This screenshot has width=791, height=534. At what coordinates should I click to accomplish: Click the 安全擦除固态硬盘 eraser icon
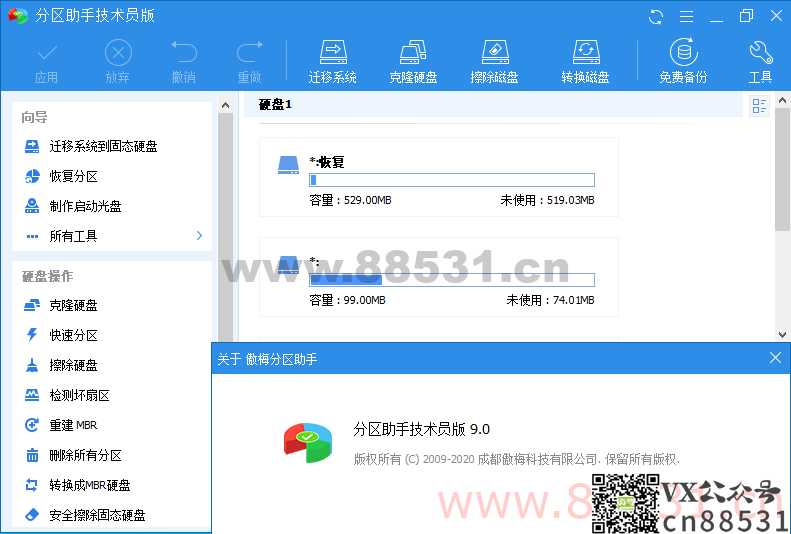[x=32, y=515]
